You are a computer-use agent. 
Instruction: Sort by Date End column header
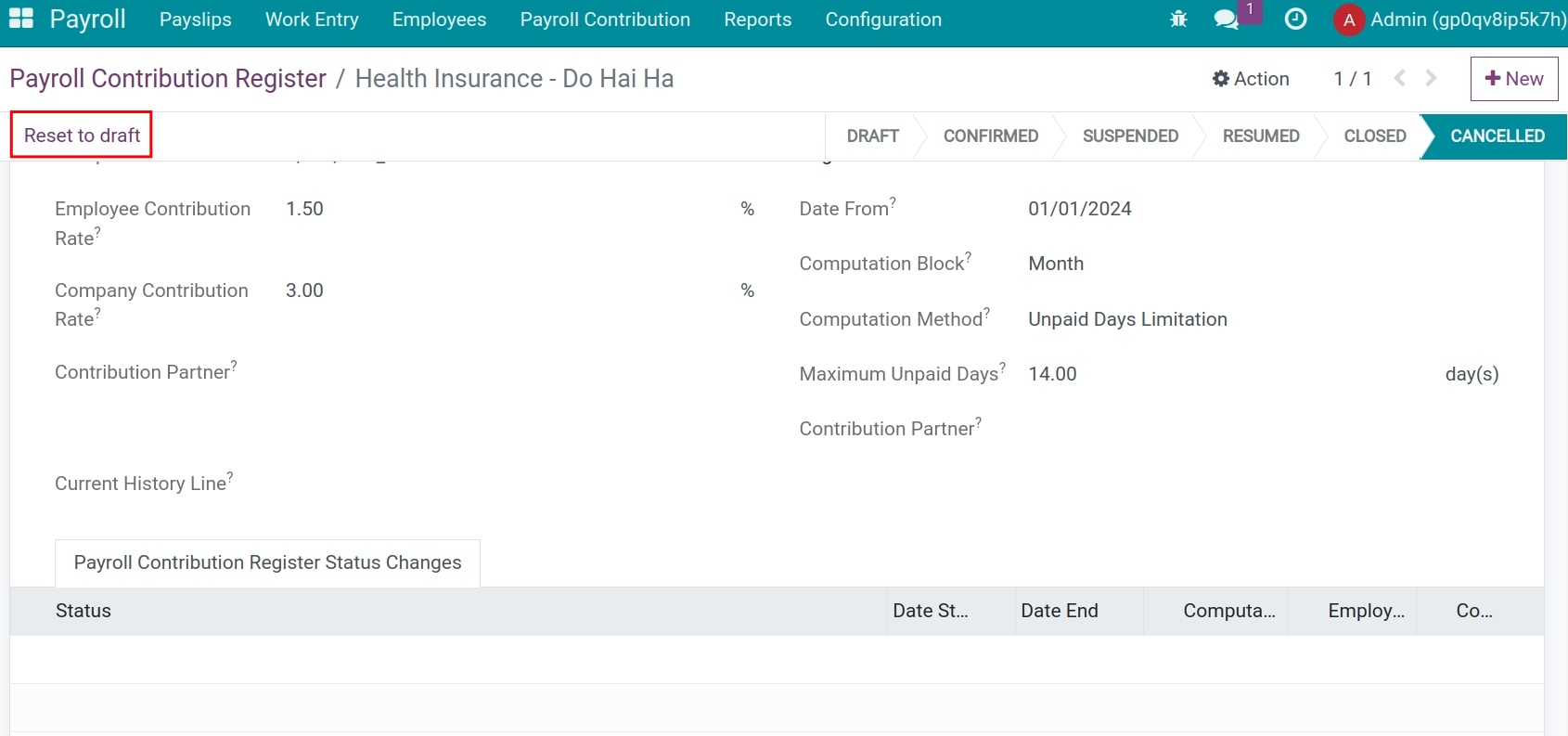pos(1060,611)
